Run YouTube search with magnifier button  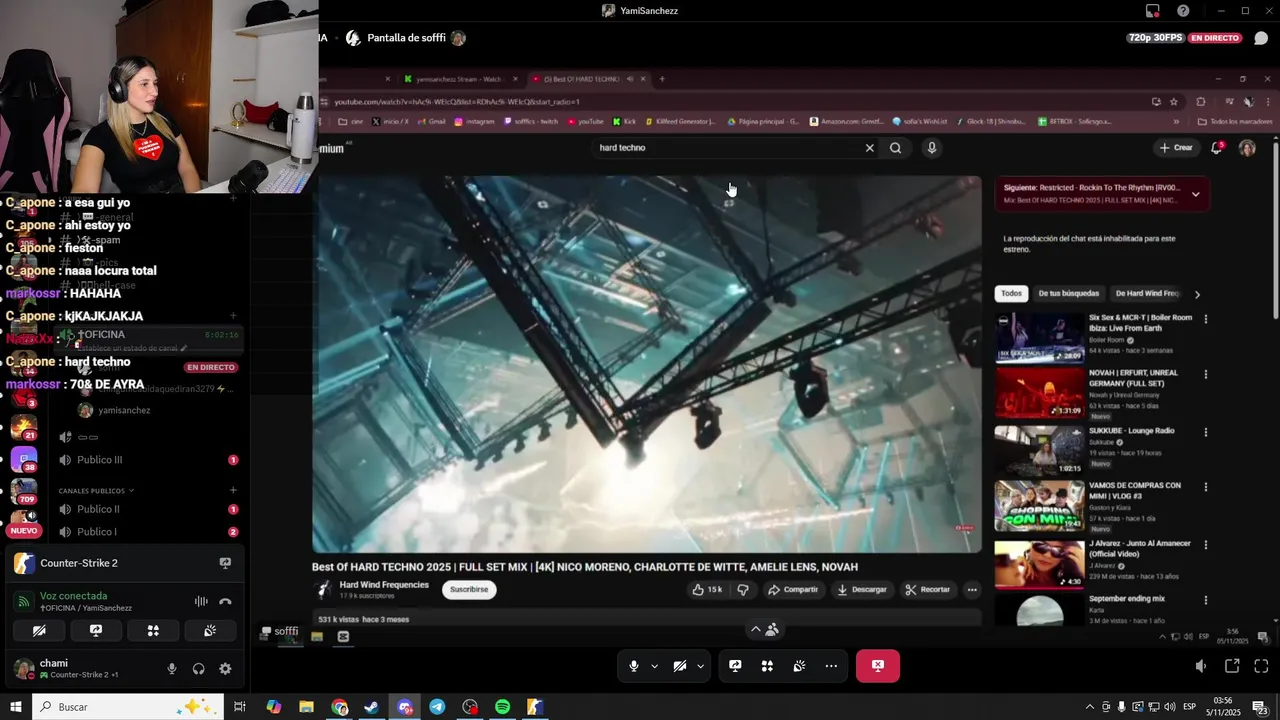pos(895,148)
